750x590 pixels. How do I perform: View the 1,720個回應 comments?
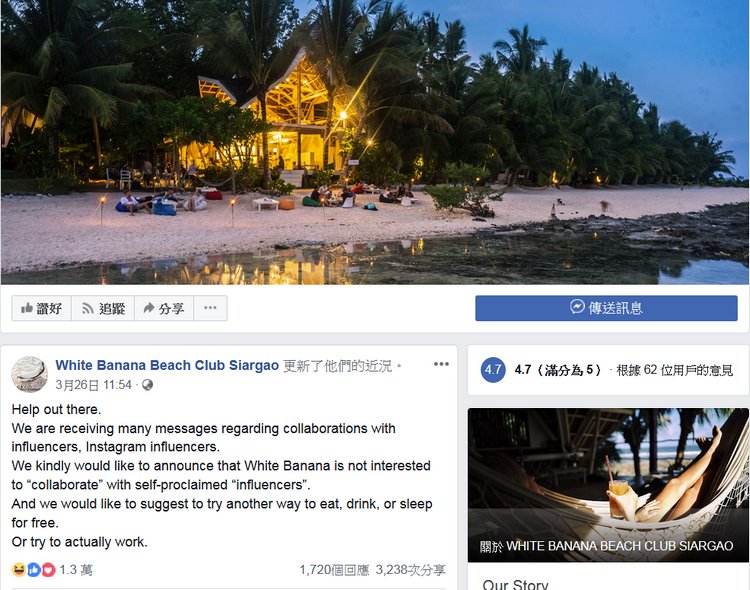point(334,569)
